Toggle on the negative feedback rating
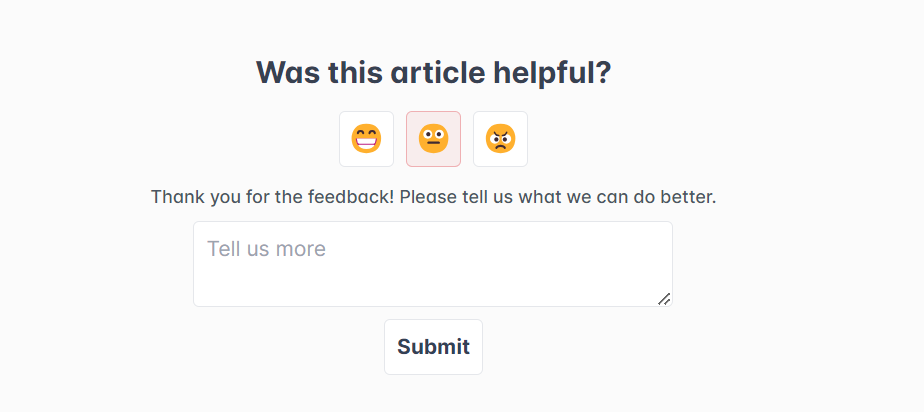The height and width of the screenshot is (412, 924). coord(500,139)
